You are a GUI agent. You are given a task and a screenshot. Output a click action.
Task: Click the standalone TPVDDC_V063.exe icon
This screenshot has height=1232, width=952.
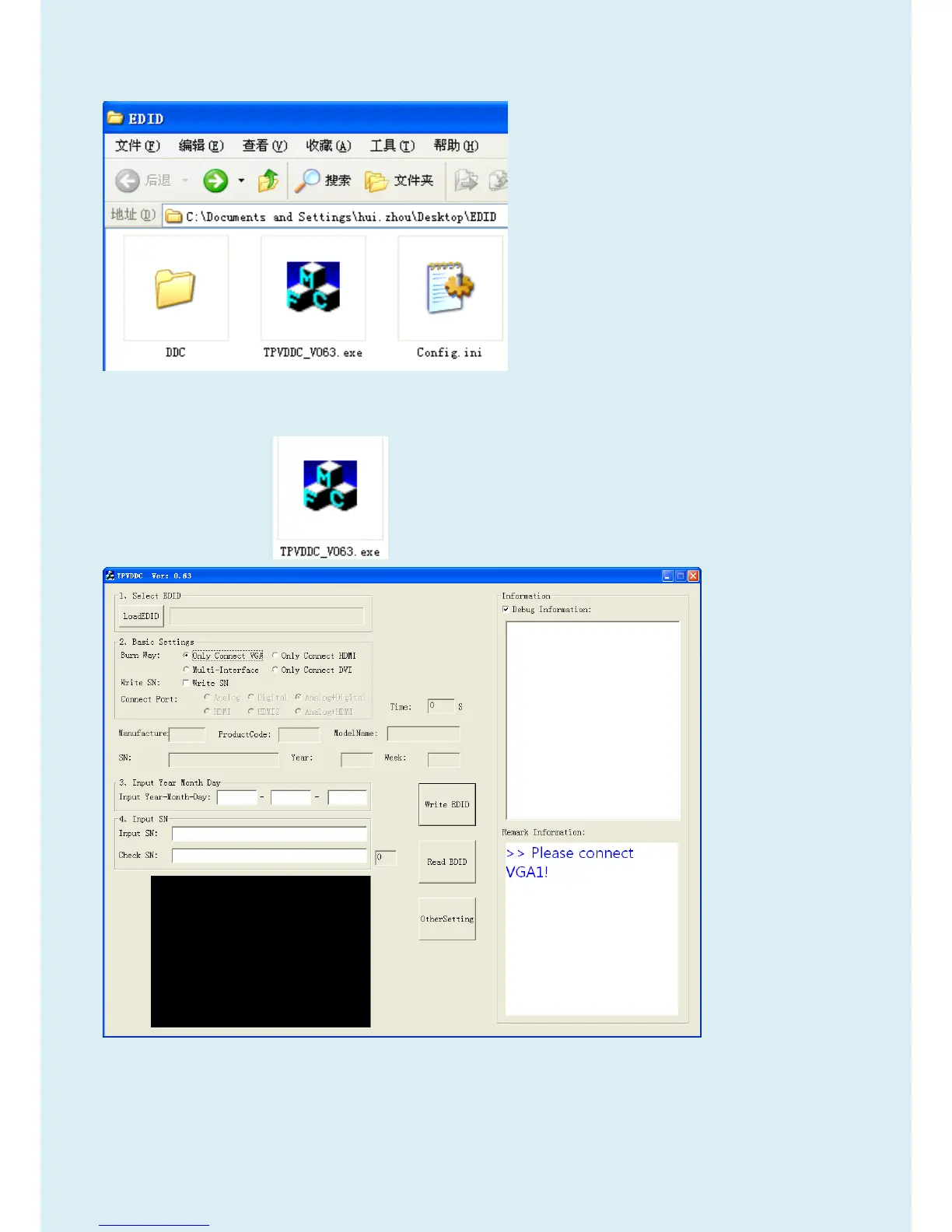tap(330, 486)
